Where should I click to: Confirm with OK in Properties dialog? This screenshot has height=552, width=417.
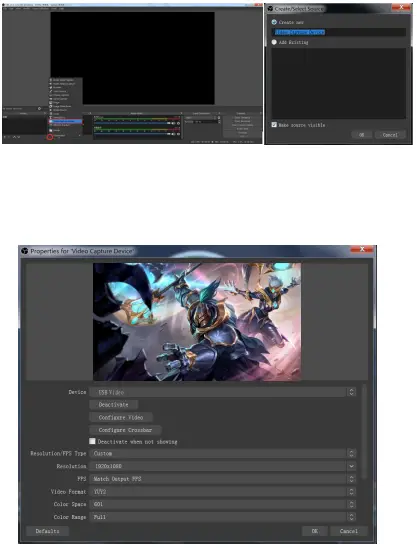[315, 531]
